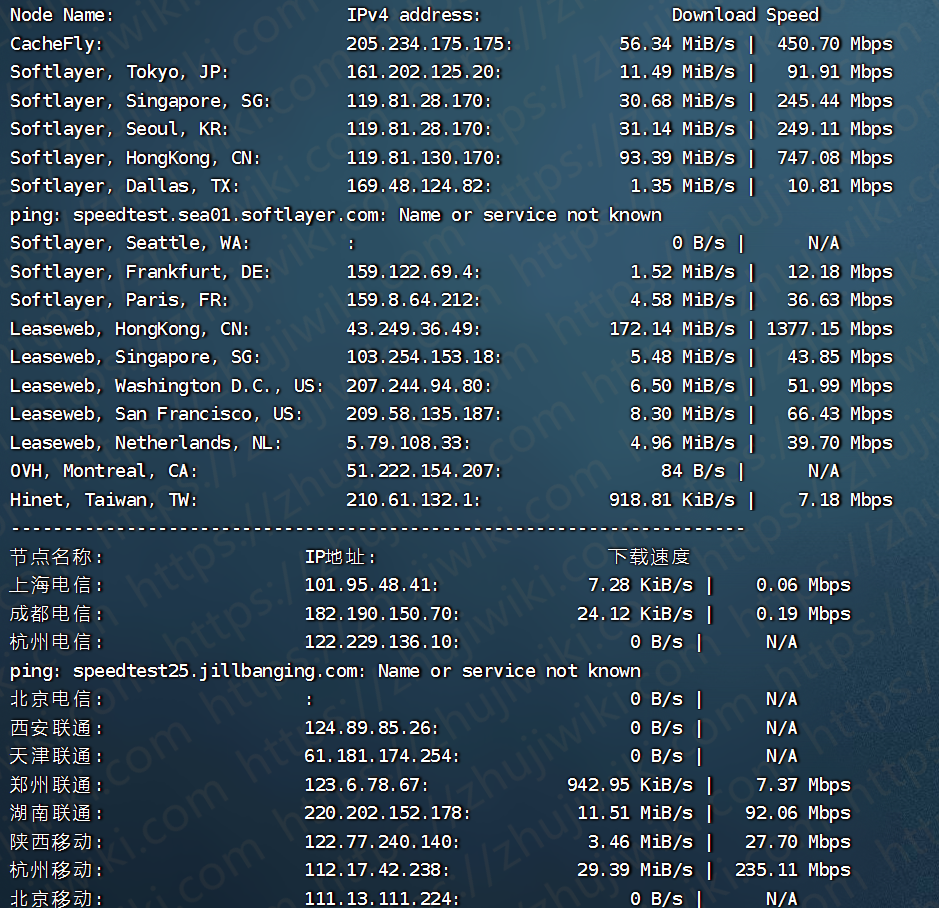Click 'Softlayer, Dallas, TX:' label
This screenshot has width=939, height=908.
125,186
